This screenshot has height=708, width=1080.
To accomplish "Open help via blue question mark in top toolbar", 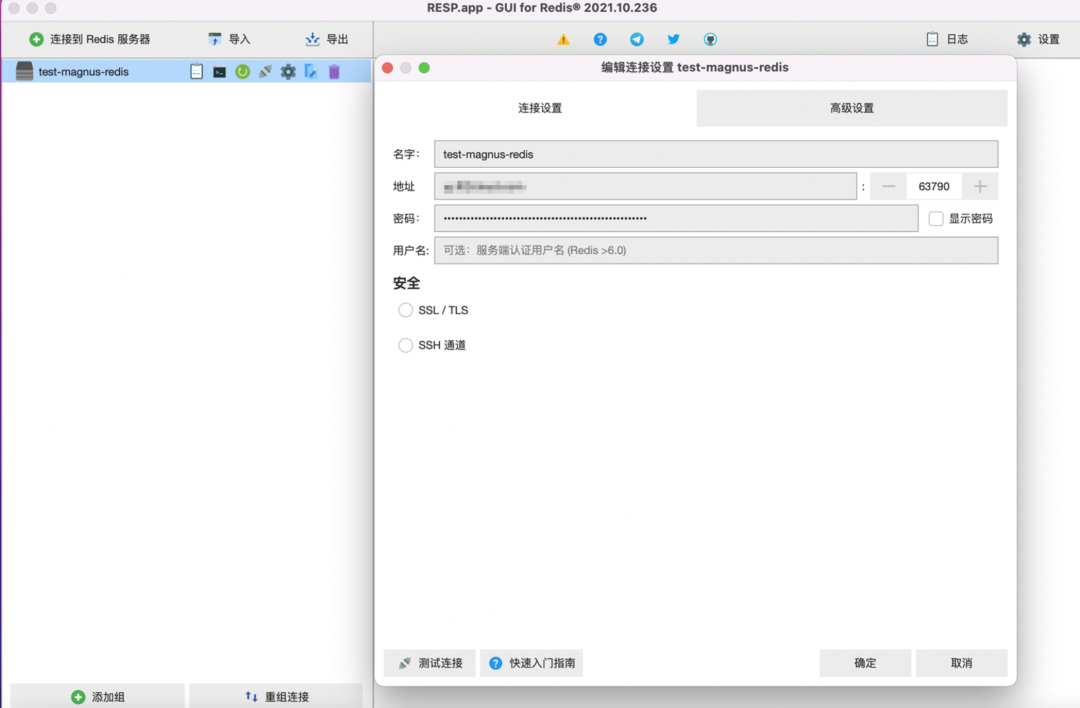I will (600, 39).
